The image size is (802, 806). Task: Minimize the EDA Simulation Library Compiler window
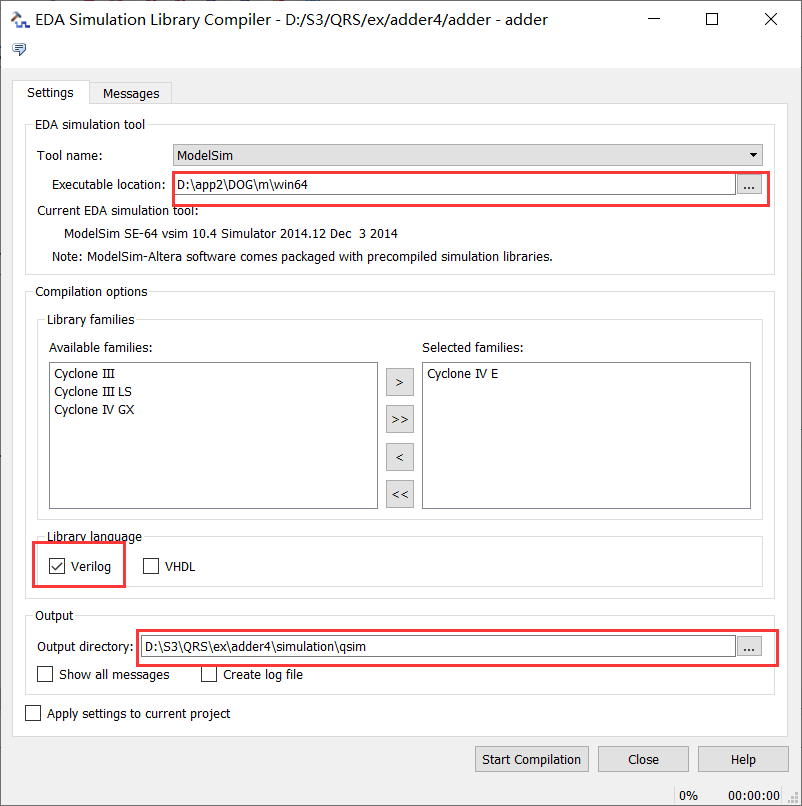point(654,19)
